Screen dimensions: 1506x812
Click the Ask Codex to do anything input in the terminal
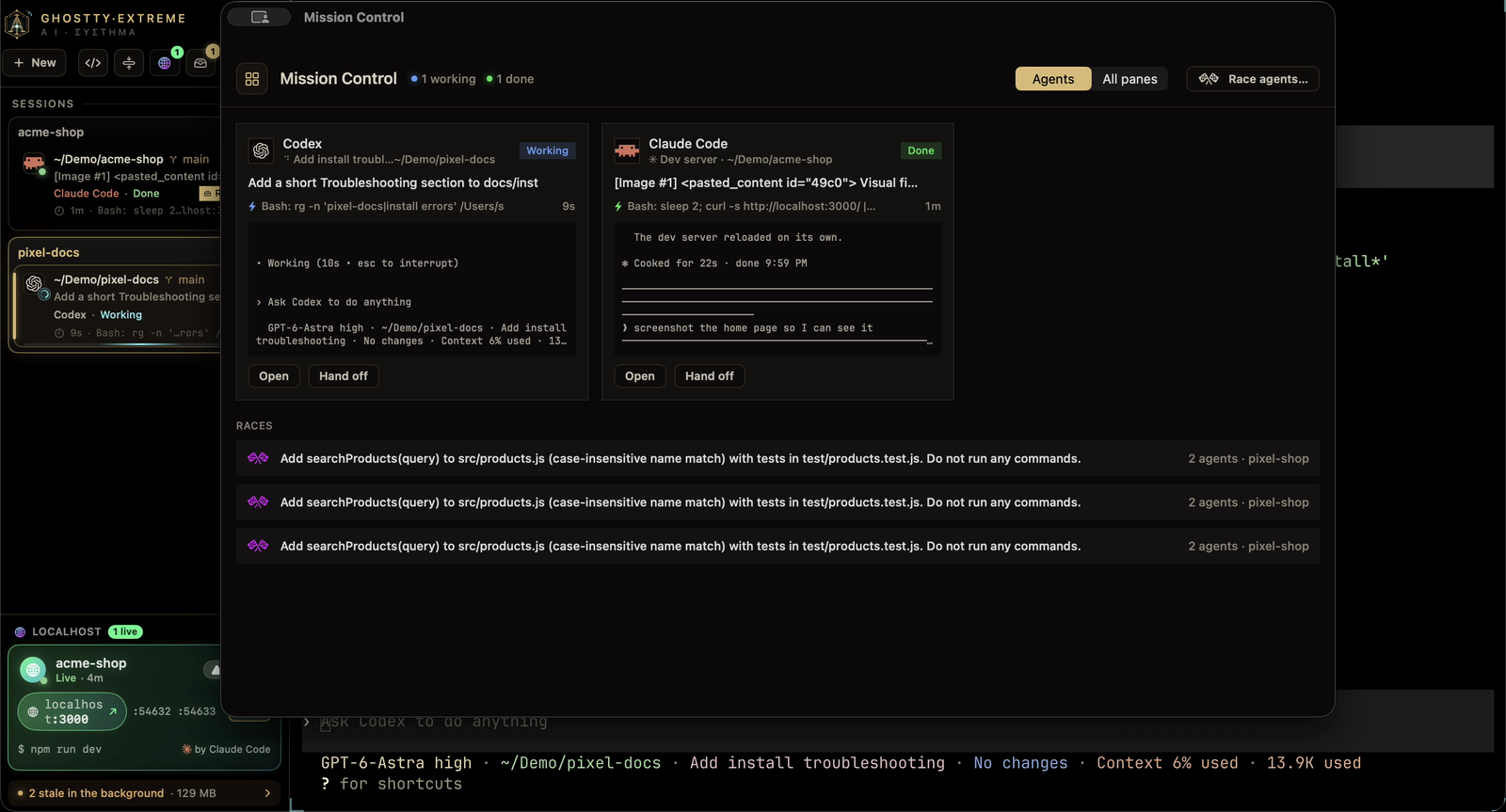(x=434, y=722)
